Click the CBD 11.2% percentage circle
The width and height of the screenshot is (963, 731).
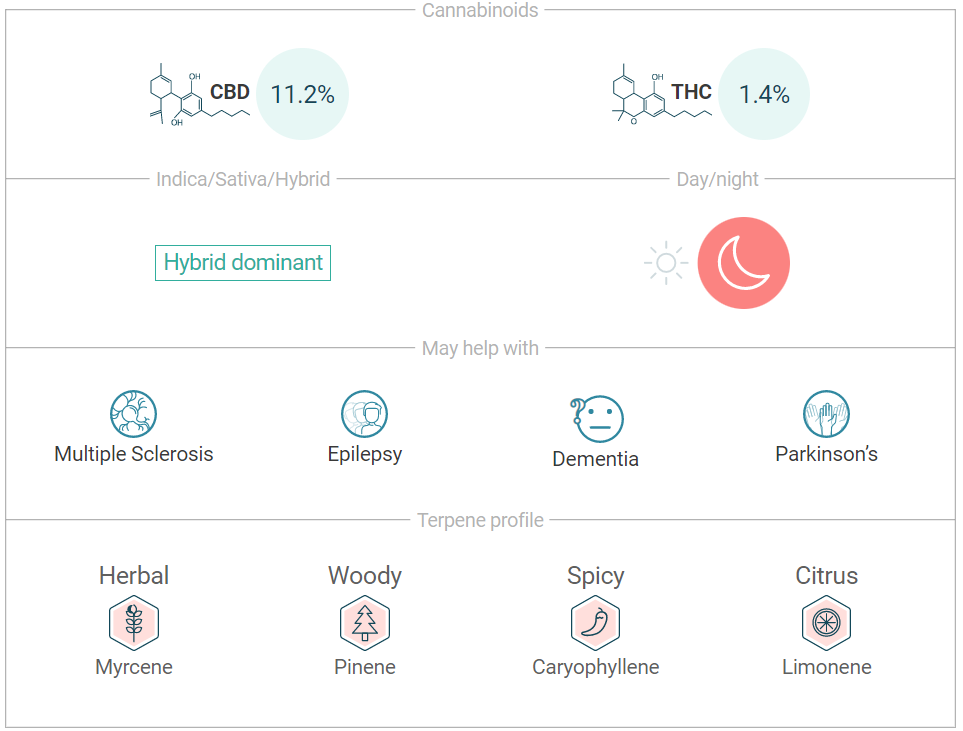pyautogui.click(x=302, y=94)
